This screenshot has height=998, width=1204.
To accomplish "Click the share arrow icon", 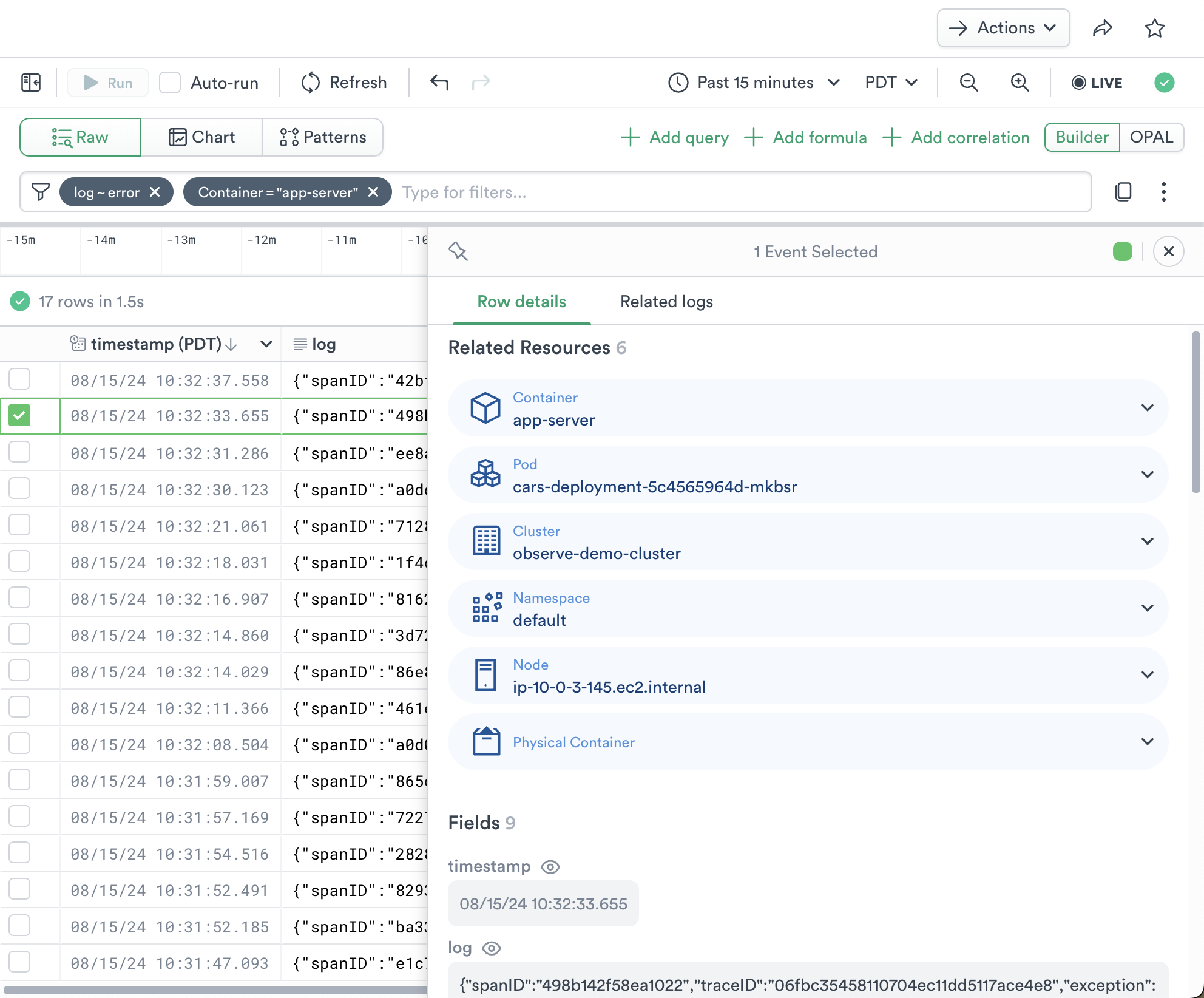I will click(x=1102, y=28).
